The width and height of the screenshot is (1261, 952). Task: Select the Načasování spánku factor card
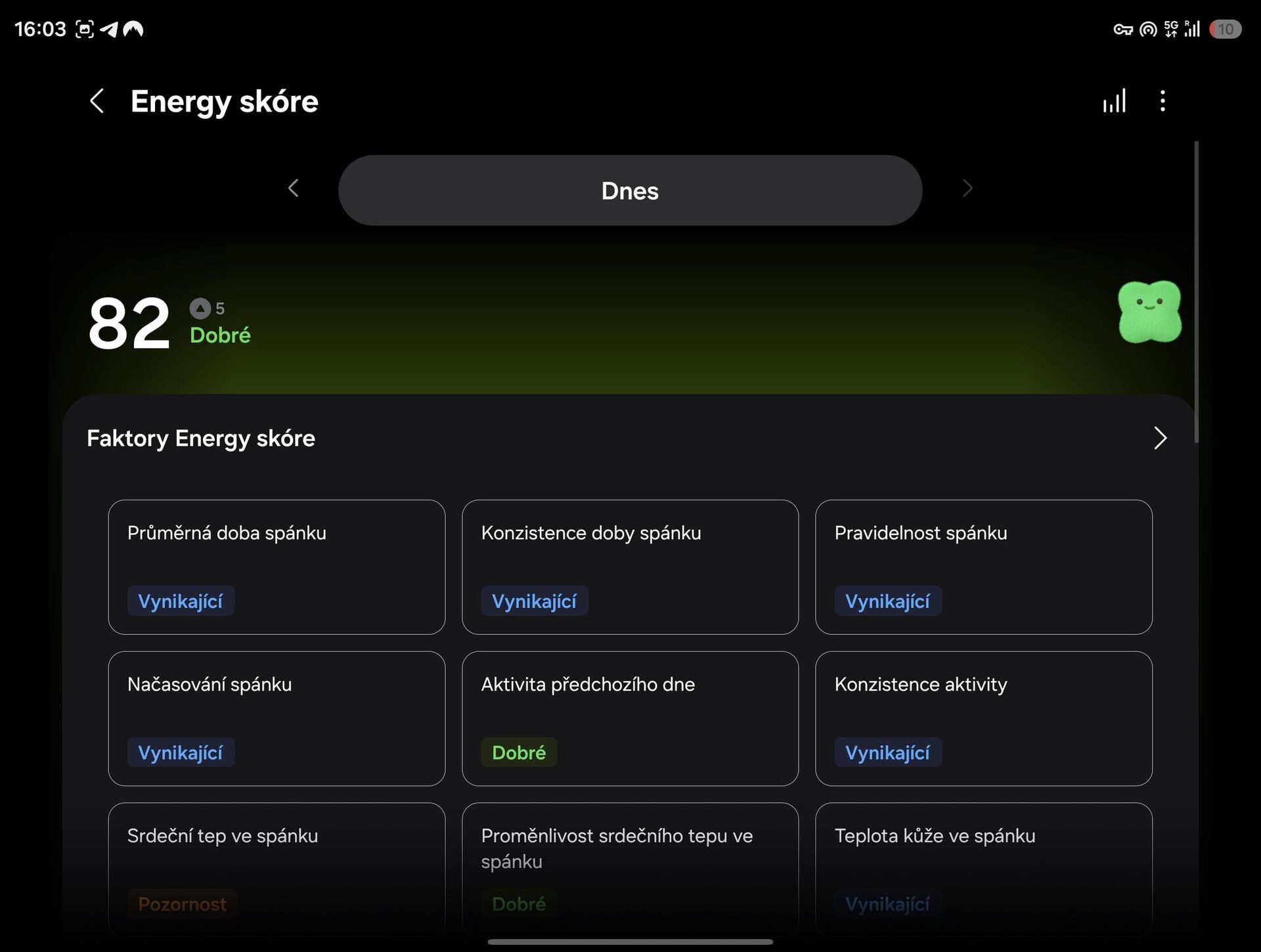277,718
